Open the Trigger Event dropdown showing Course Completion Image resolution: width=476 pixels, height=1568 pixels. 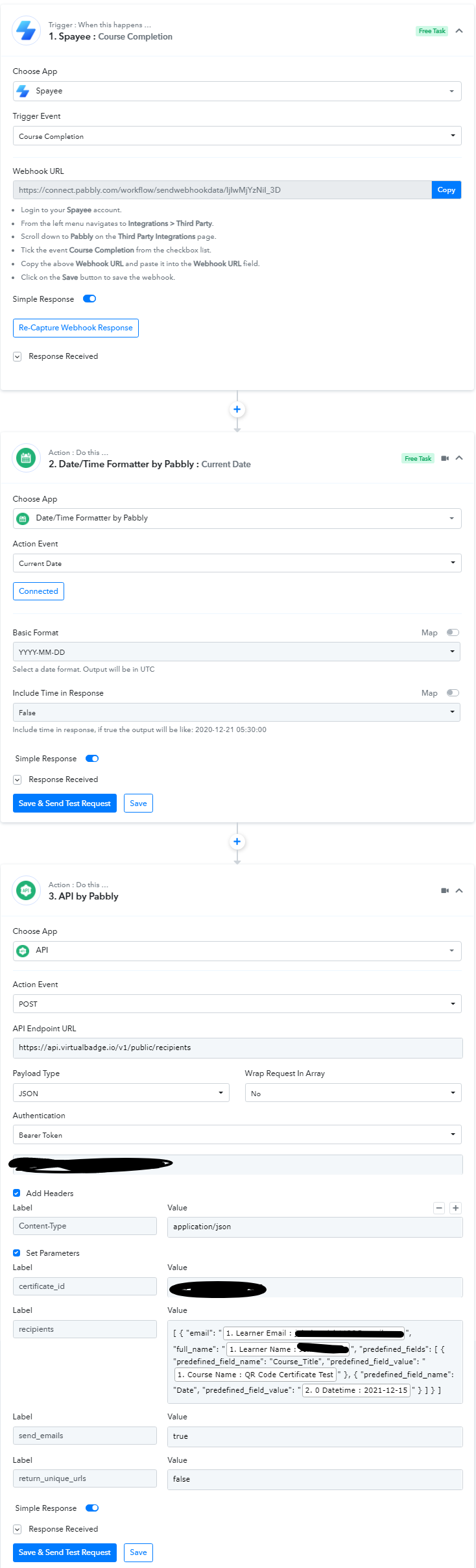[x=237, y=136]
